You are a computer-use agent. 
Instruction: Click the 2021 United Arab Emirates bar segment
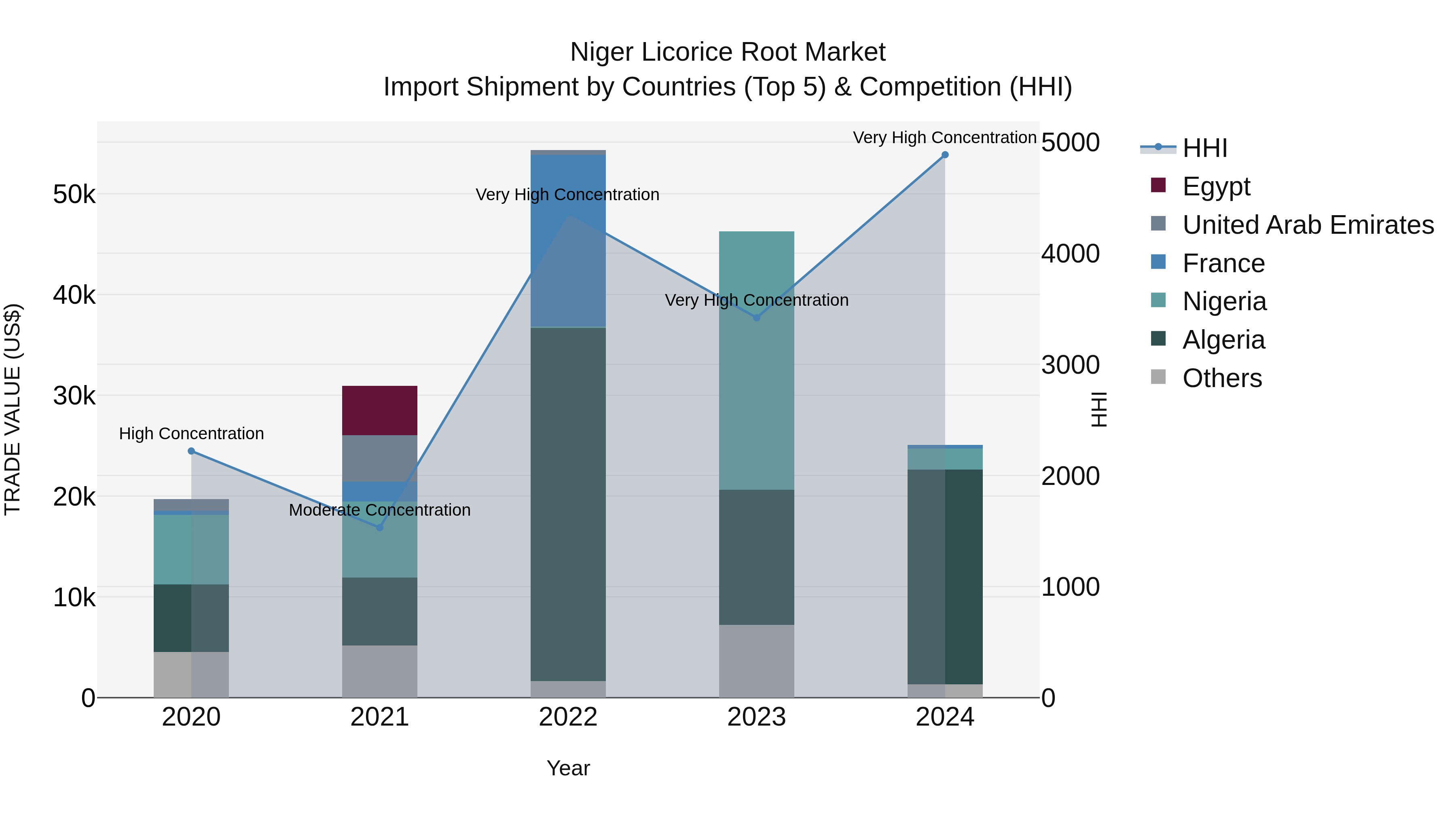[x=380, y=458]
